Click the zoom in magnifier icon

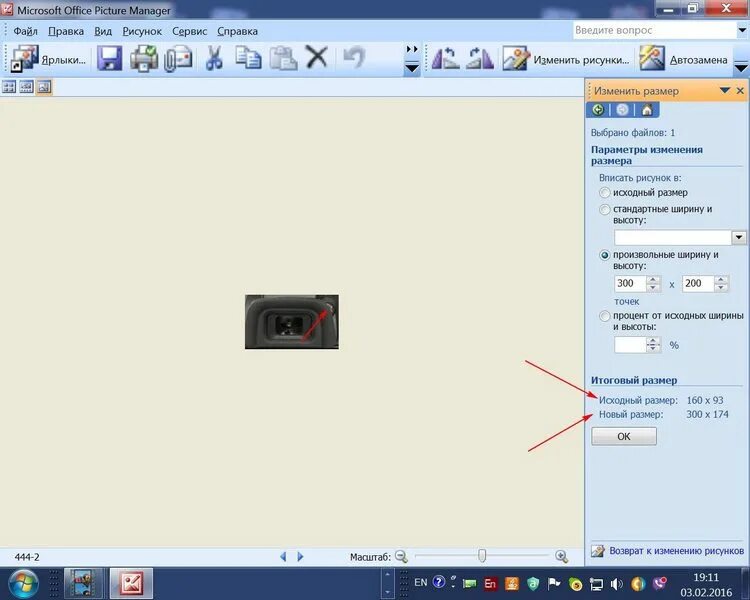coord(562,556)
